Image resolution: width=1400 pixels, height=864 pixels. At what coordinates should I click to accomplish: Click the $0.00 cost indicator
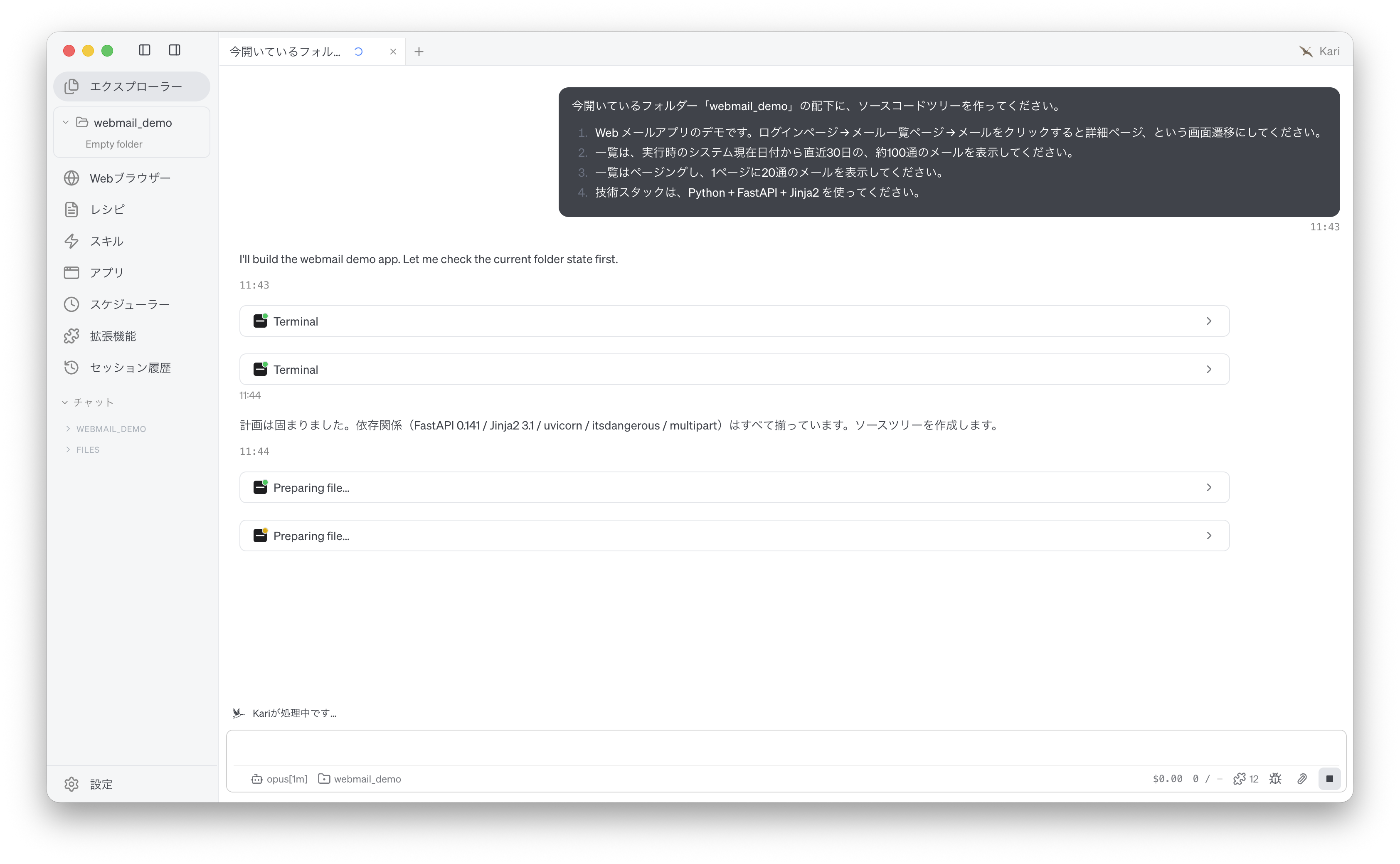tap(1168, 779)
